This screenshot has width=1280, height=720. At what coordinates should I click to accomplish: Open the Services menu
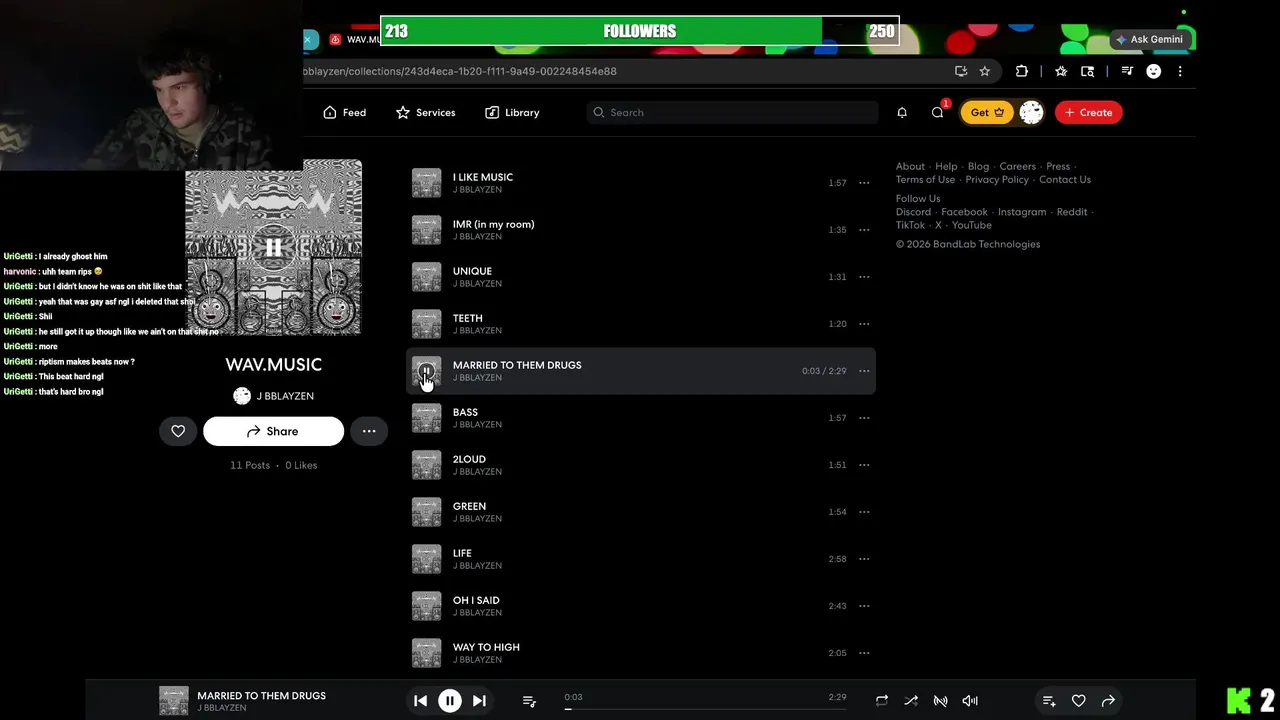426,112
